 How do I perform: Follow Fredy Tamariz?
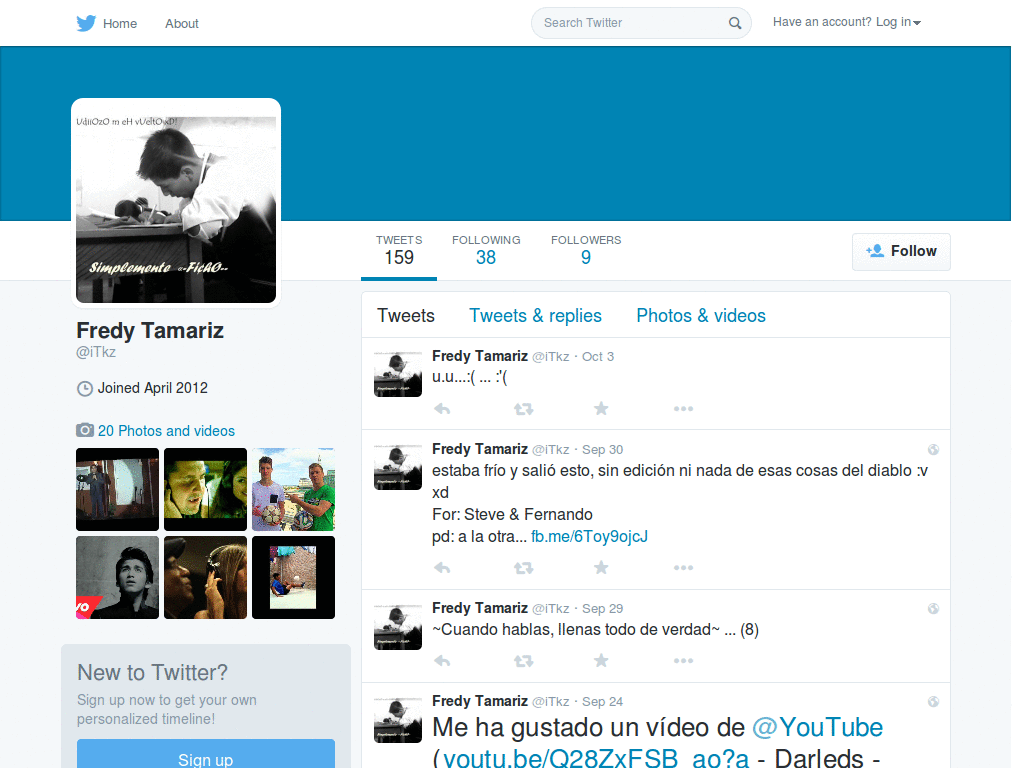point(901,251)
